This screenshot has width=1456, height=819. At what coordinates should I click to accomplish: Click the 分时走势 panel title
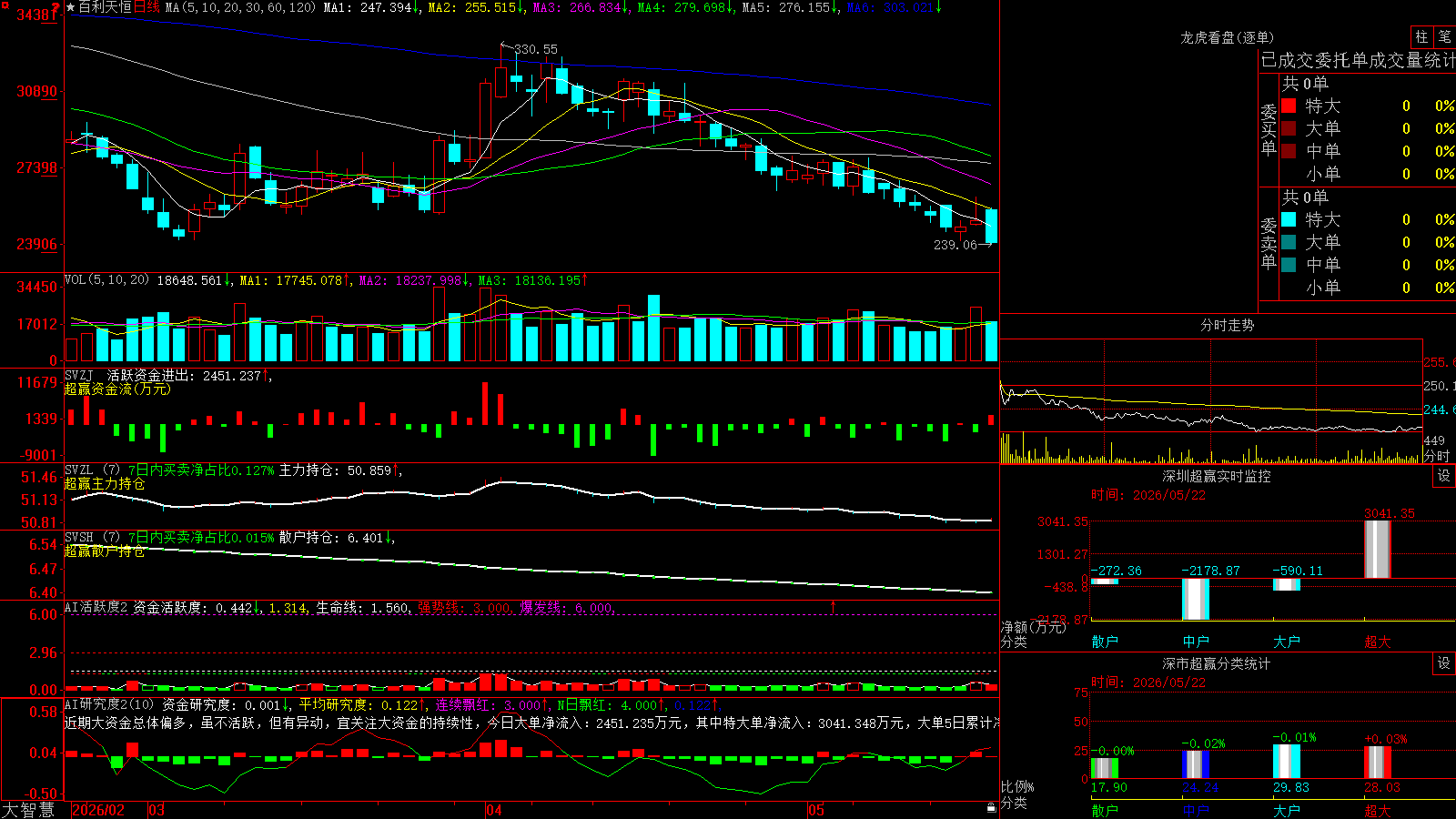click(1228, 325)
